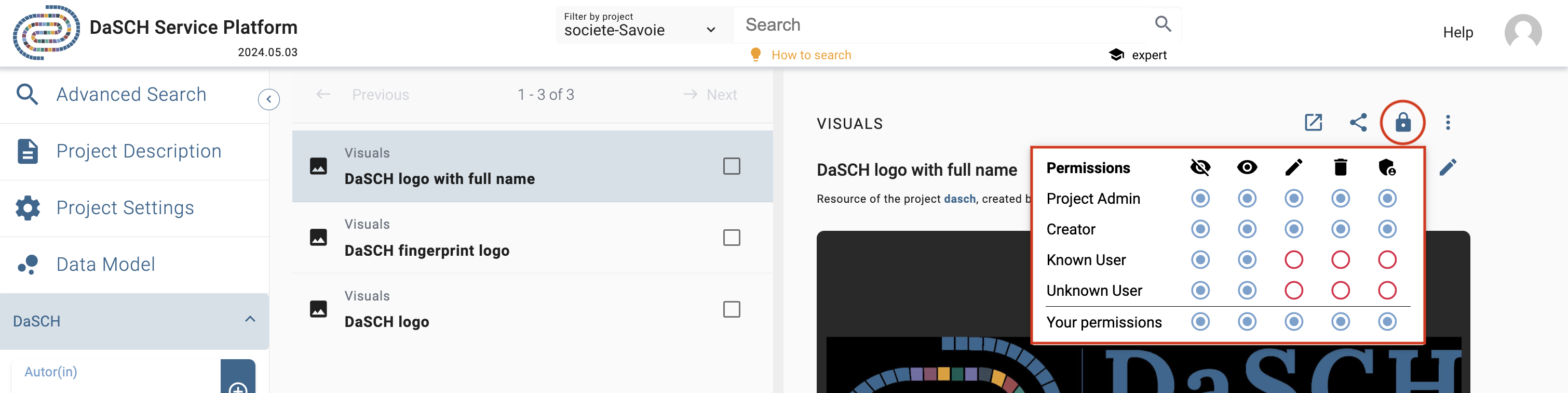Go to Data Model in sidebar
Screen dimensions: 1568x393
pyautogui.click(x=105, y=265)
